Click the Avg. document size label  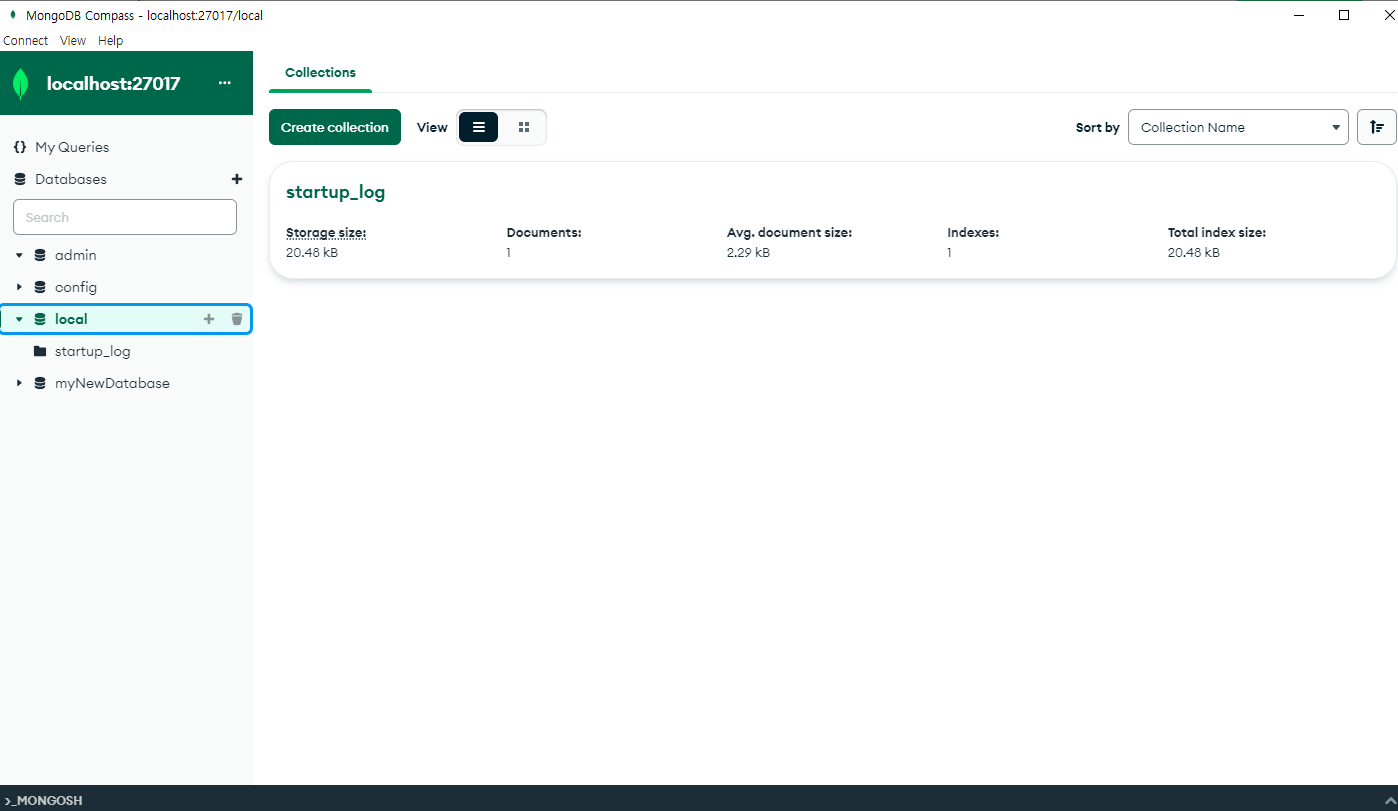point(789,232)
